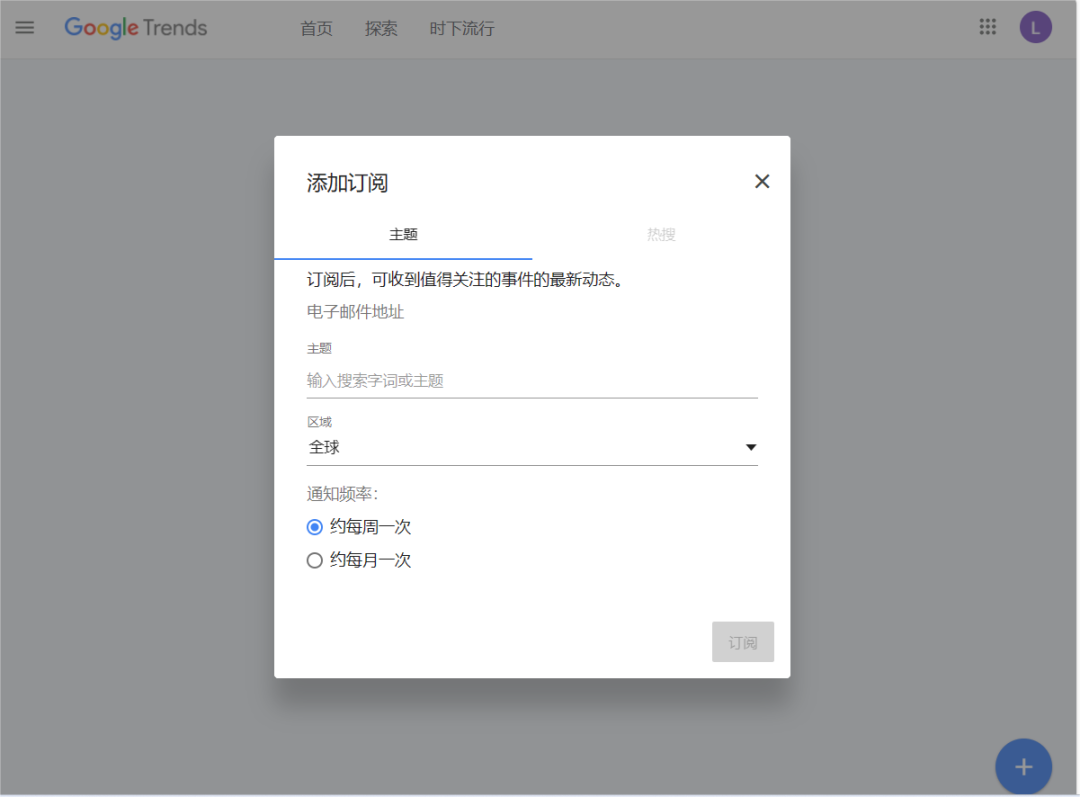Click the Google Trends logo
The width and height of the screenshot is (1080, 797).
point(135,28)
